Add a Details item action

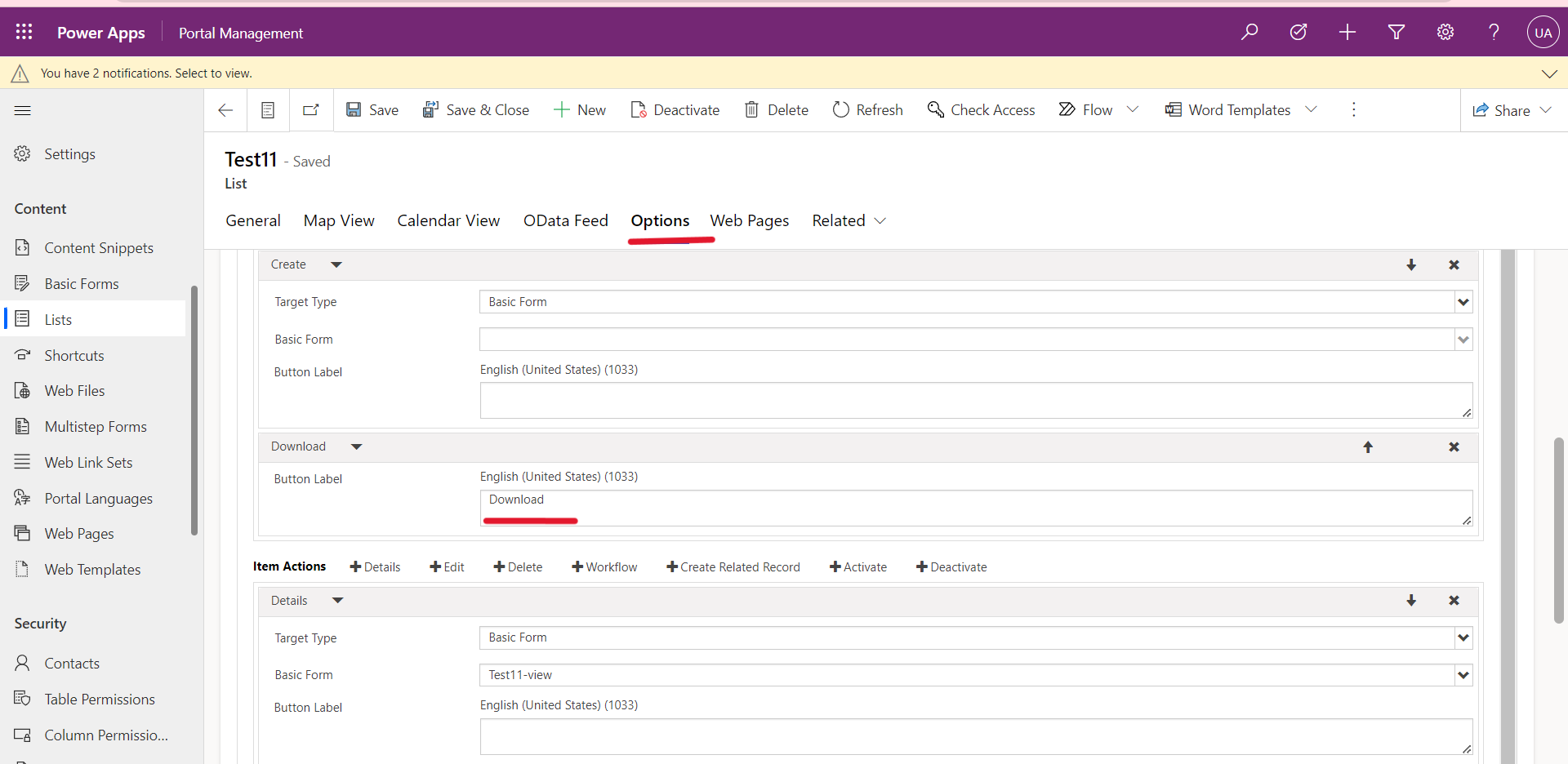point(375,567)
